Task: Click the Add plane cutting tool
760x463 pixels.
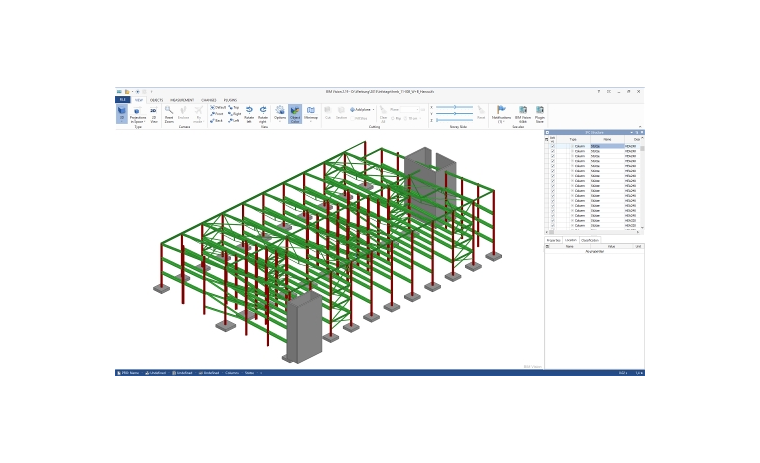Action: 360,110
